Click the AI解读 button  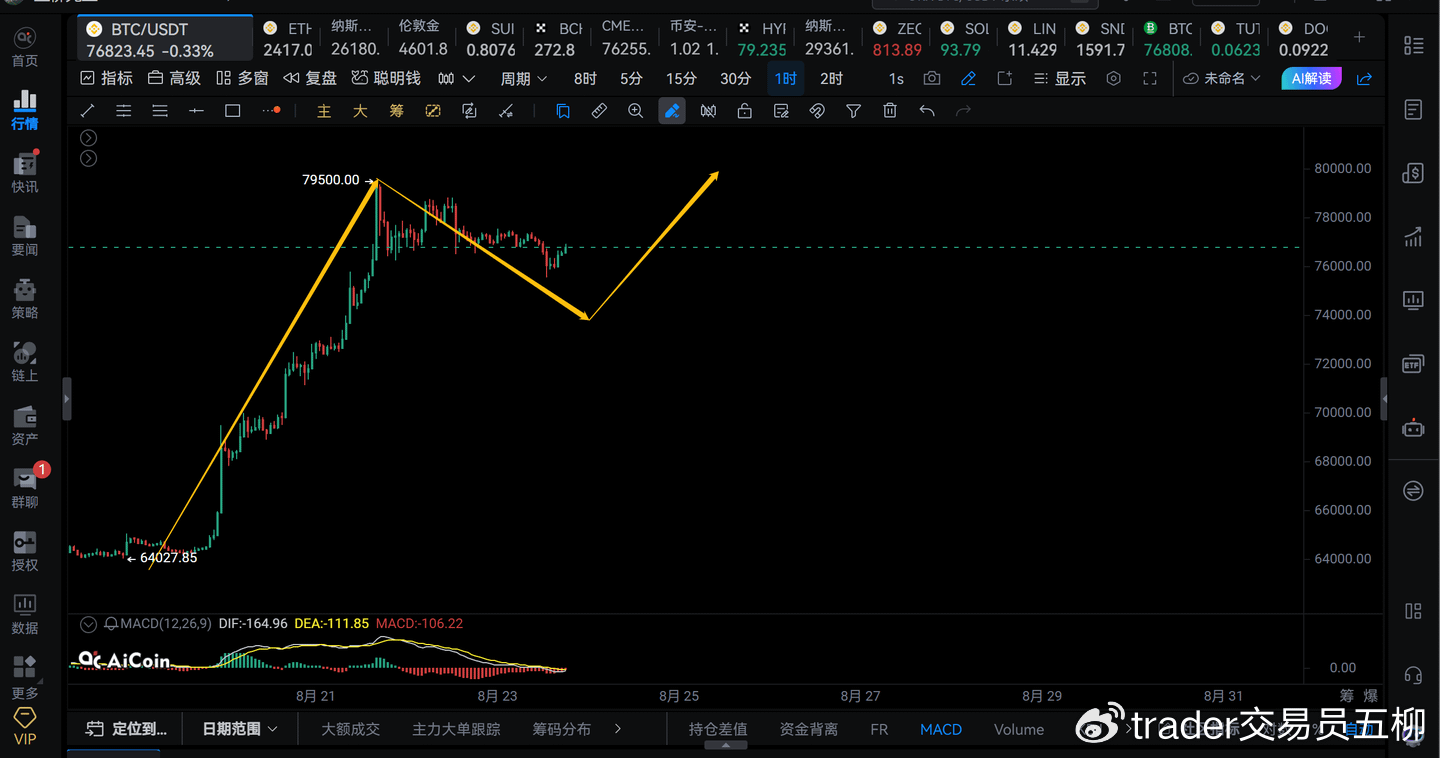1311,78
